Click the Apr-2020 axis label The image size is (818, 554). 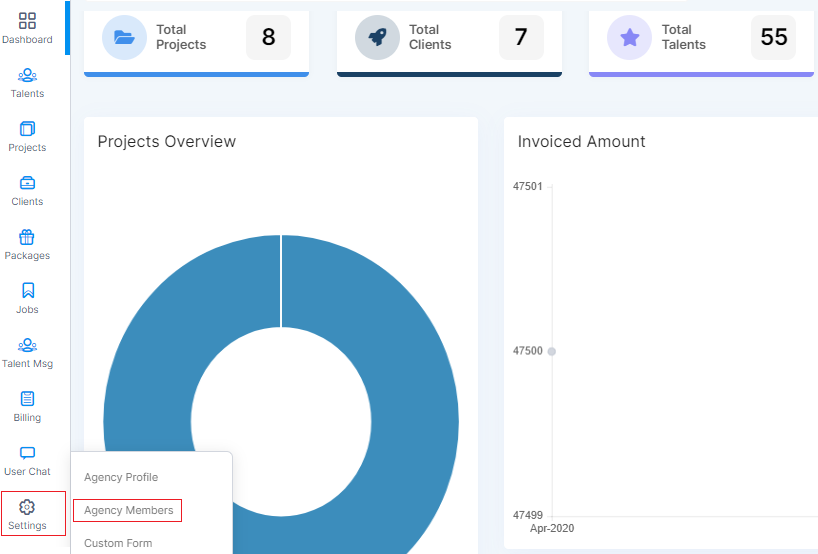(x=552, y=528)
